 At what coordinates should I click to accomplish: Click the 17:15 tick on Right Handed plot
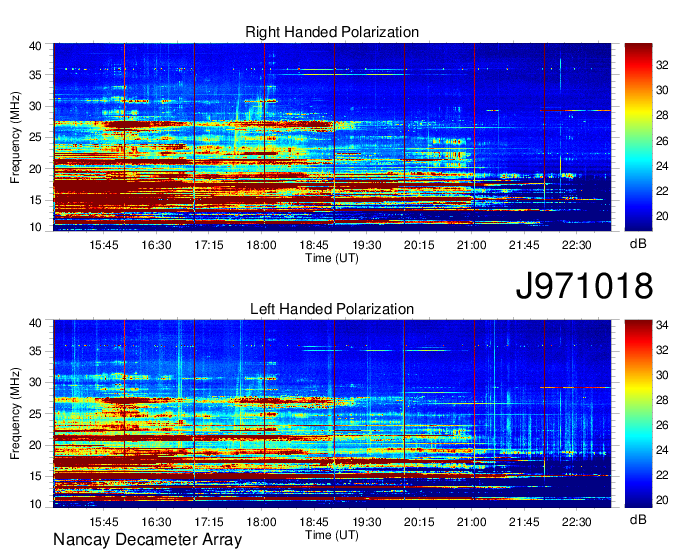pyautogui.click(x=209, y=245)
